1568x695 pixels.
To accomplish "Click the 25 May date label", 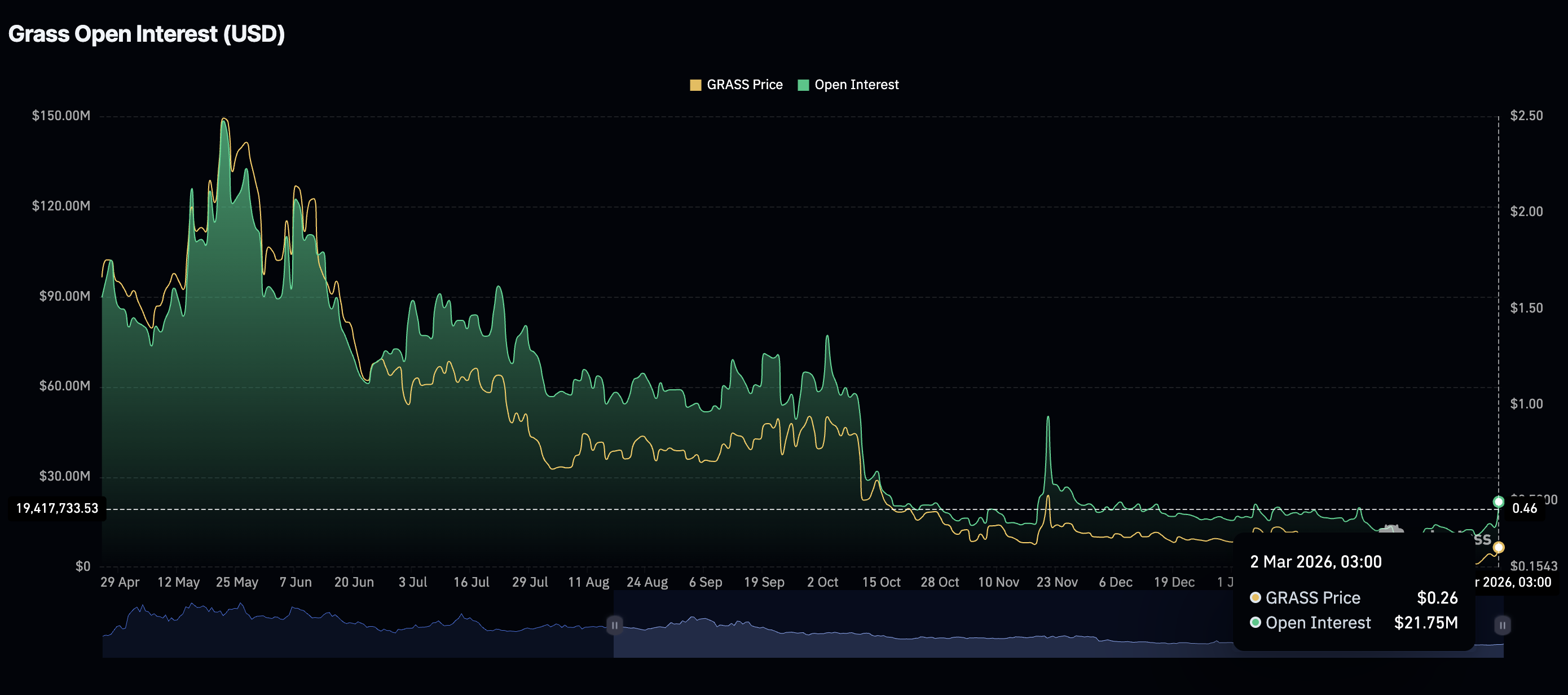I will click(x=237, y=582).
